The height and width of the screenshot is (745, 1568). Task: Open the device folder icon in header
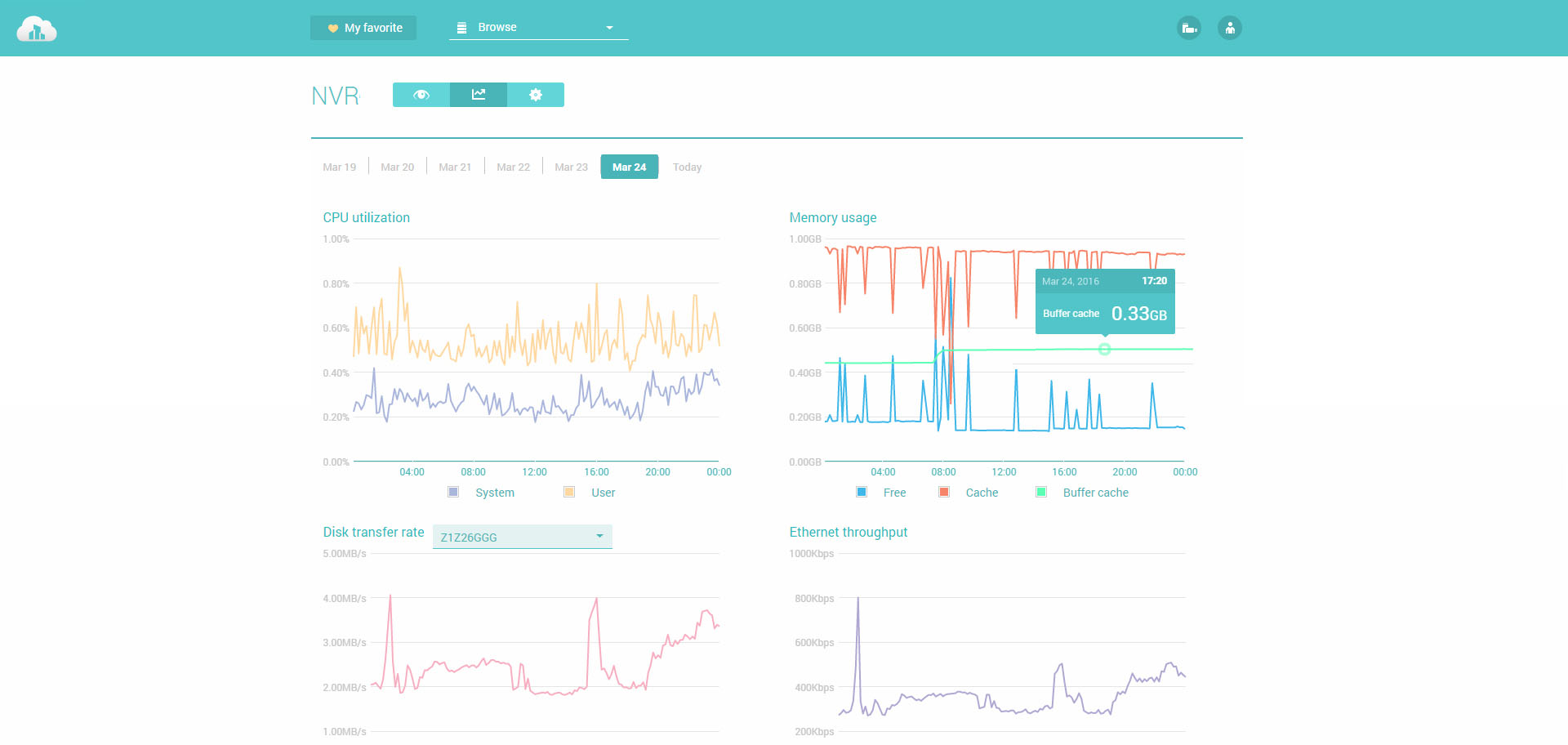tap(1189, 29)
